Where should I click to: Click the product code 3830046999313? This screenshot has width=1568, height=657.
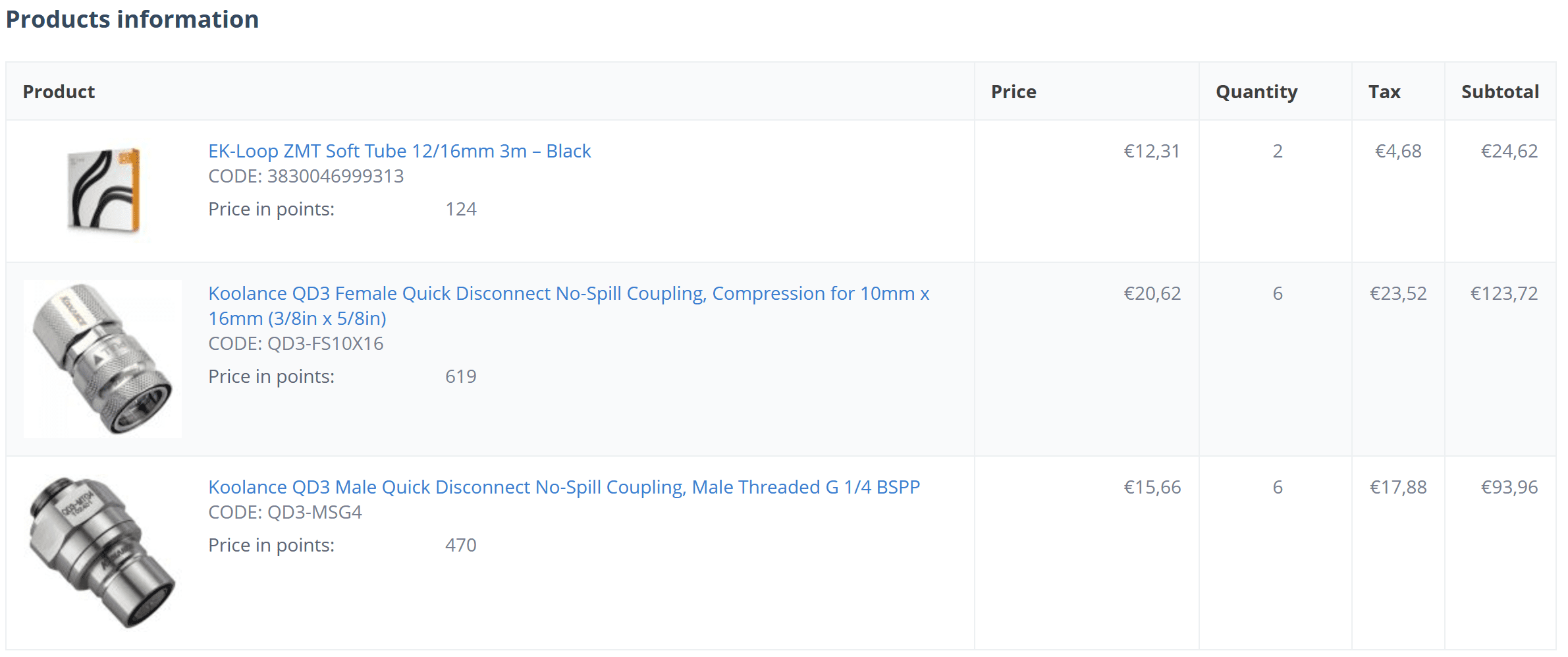click(x=335, y=176)
